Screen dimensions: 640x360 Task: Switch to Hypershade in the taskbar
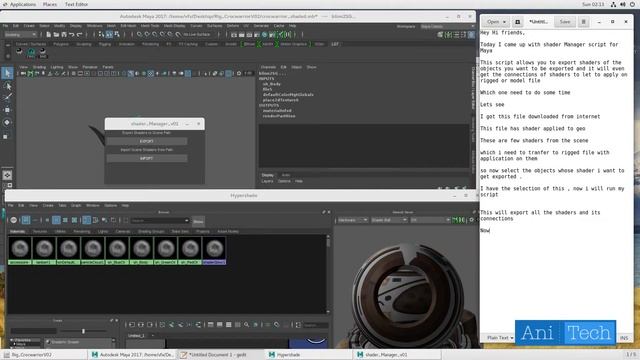tap(308, 355)
